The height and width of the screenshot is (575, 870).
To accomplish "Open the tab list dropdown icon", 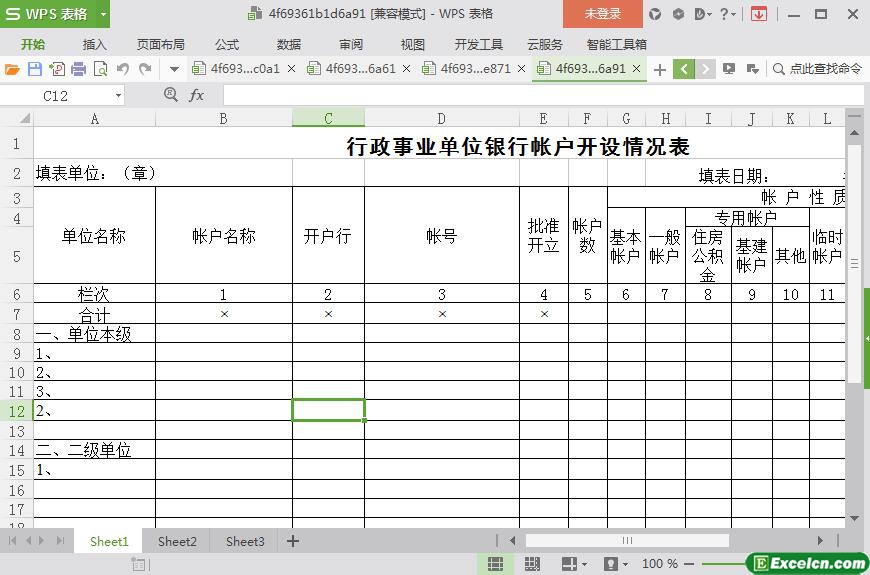I will click(752, 69).
